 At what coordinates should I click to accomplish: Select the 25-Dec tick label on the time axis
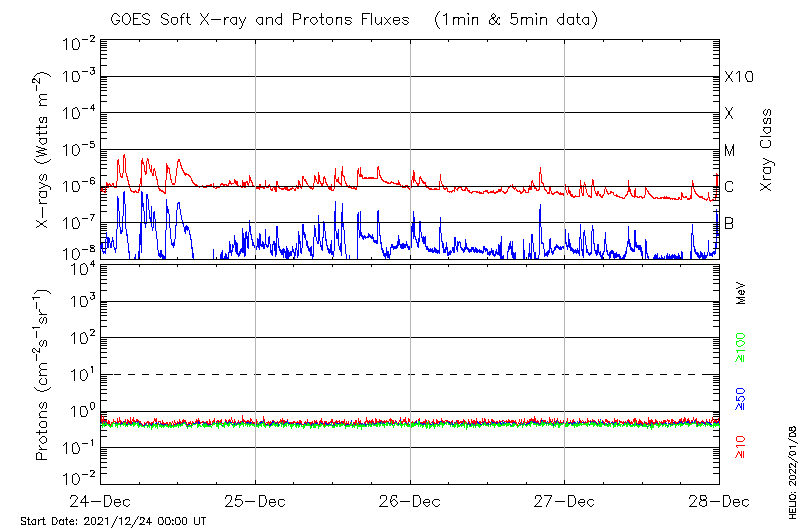click(255, 500)
